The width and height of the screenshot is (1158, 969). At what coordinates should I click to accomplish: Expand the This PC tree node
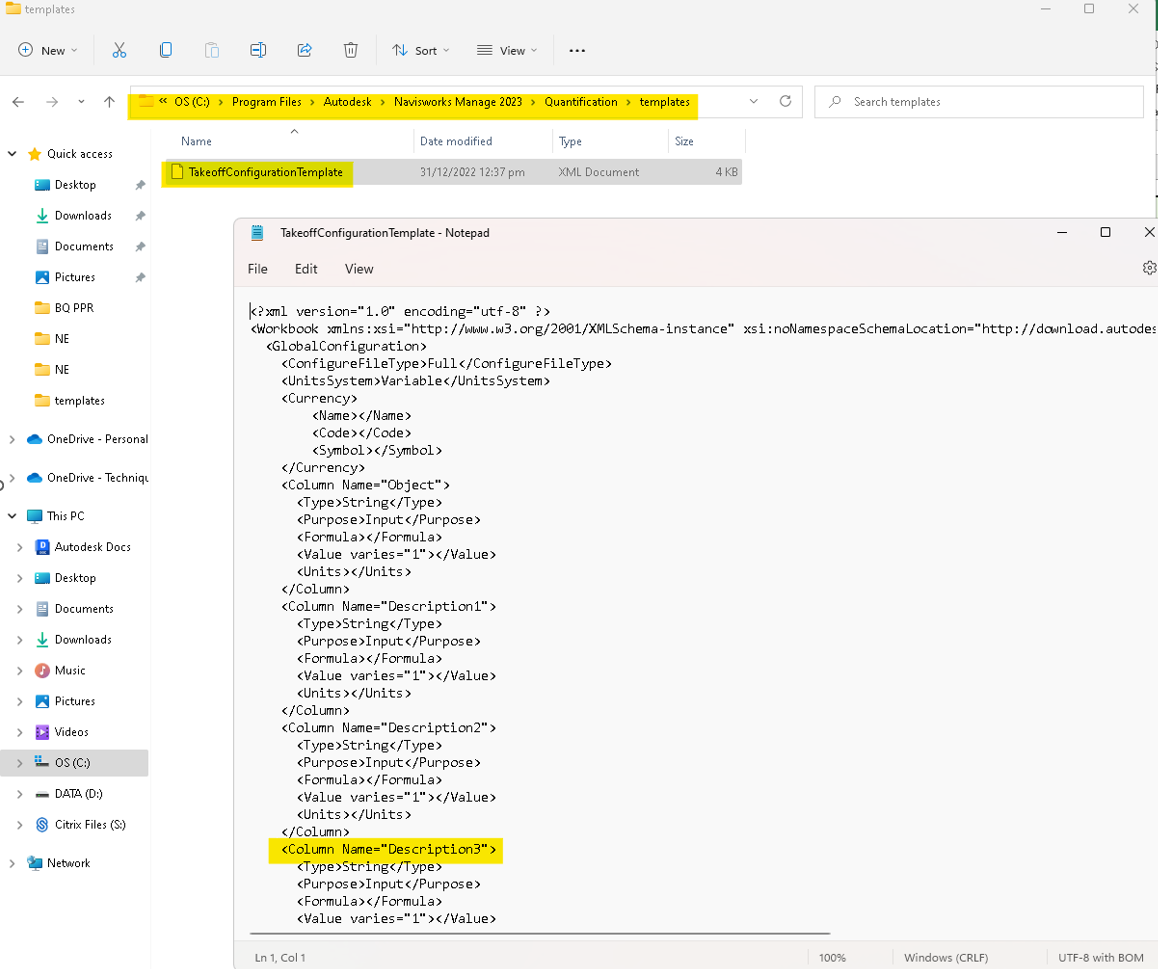click(12, 516)
